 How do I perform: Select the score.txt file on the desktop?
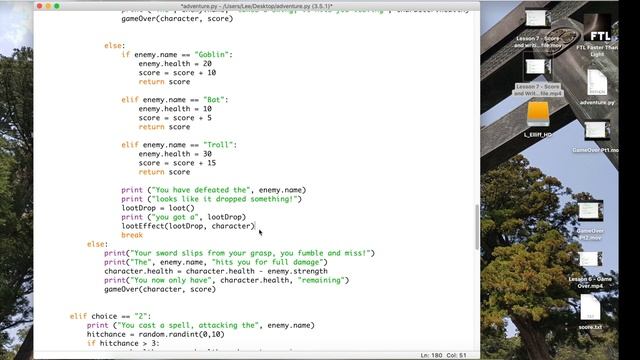(590, 312)
